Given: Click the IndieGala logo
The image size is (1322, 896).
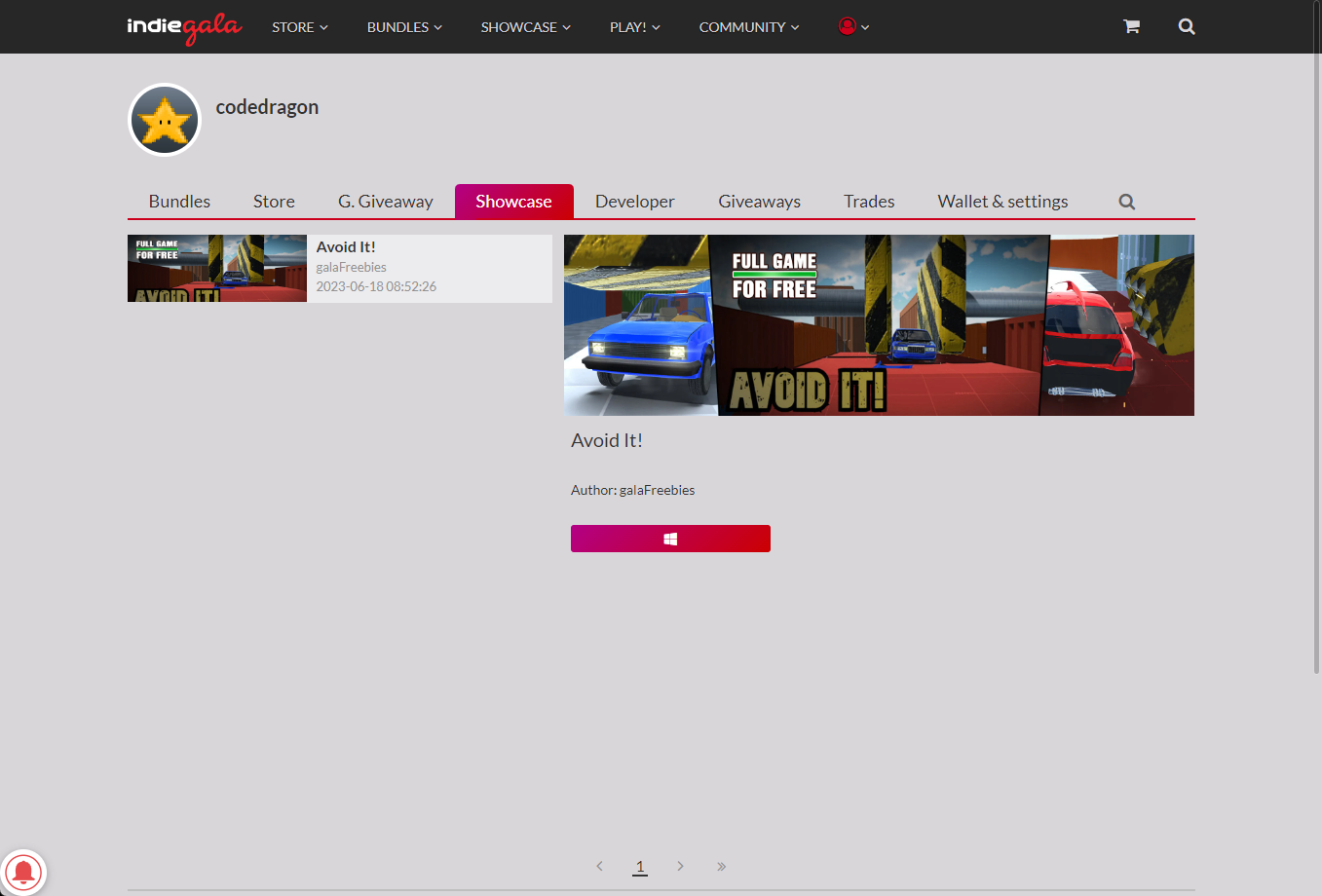Looking at the screenshot, I should pos(184,27).
